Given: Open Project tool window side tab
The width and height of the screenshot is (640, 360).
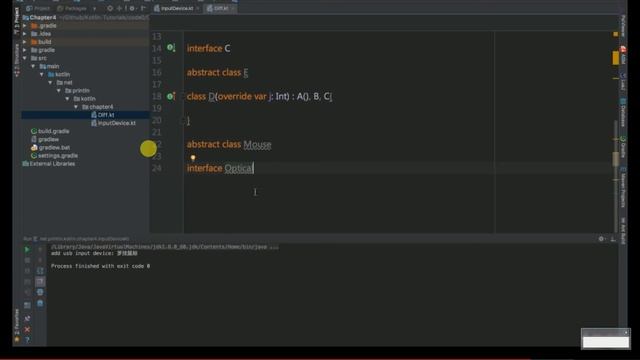Looking at the screenshot, I should [17, 20].
